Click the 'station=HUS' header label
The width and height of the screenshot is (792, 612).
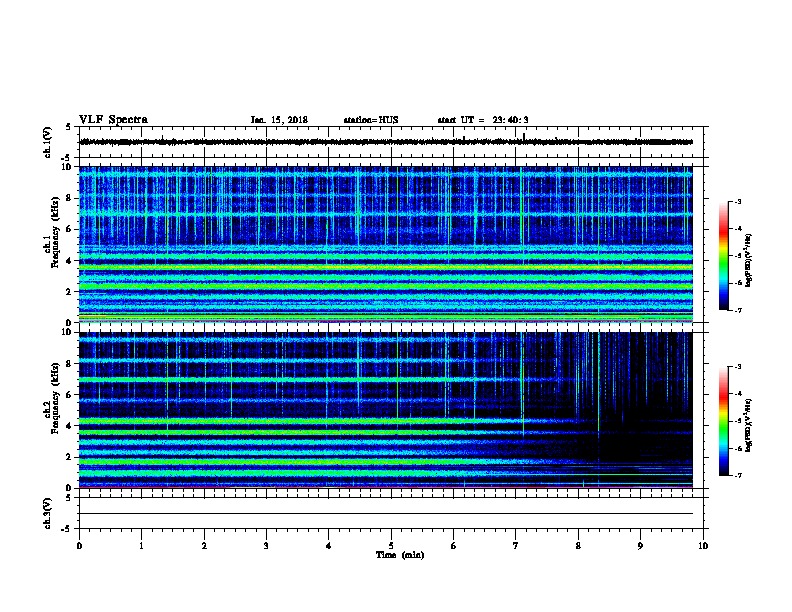[371, 120]
